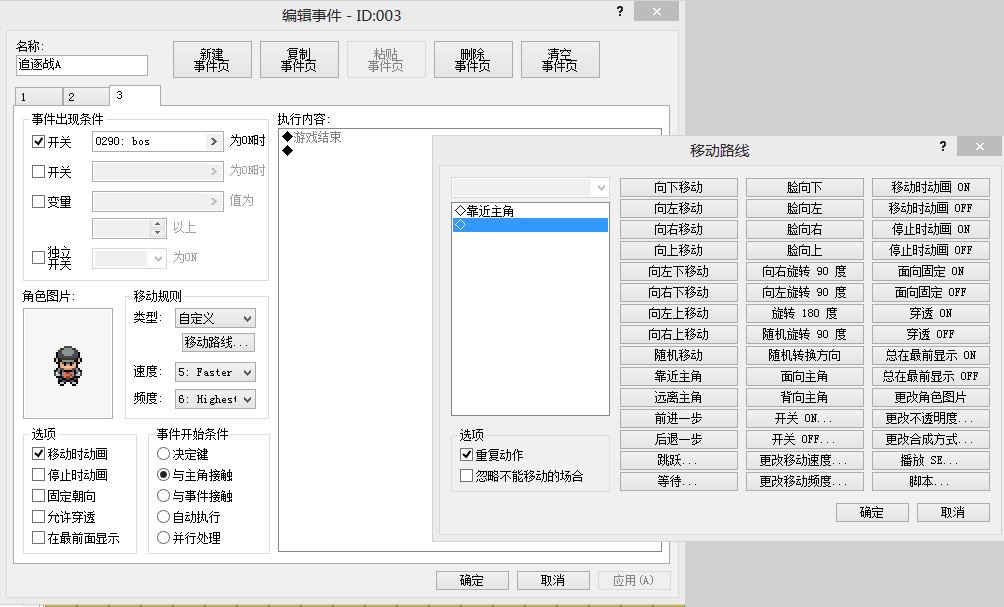This screenshot has width=1004, height=607.
Task: Toggle the 移动时动画 option checkbox
Action: 38,454
